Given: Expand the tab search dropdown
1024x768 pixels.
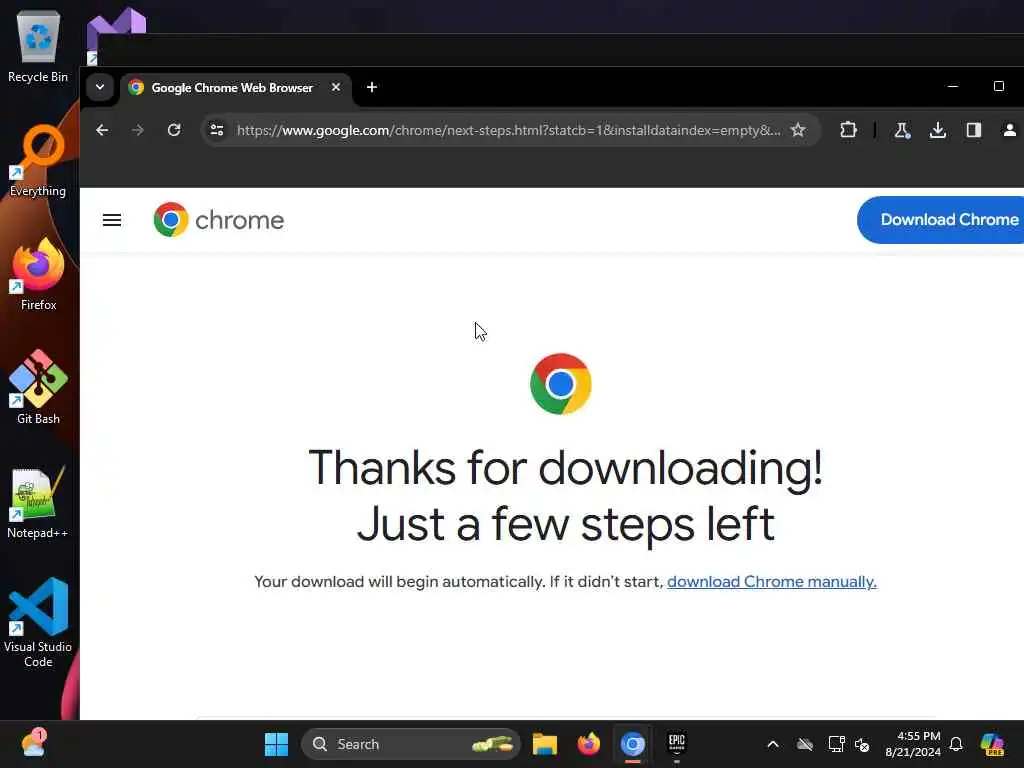Looking at the screenshot, I should point(100,87).
